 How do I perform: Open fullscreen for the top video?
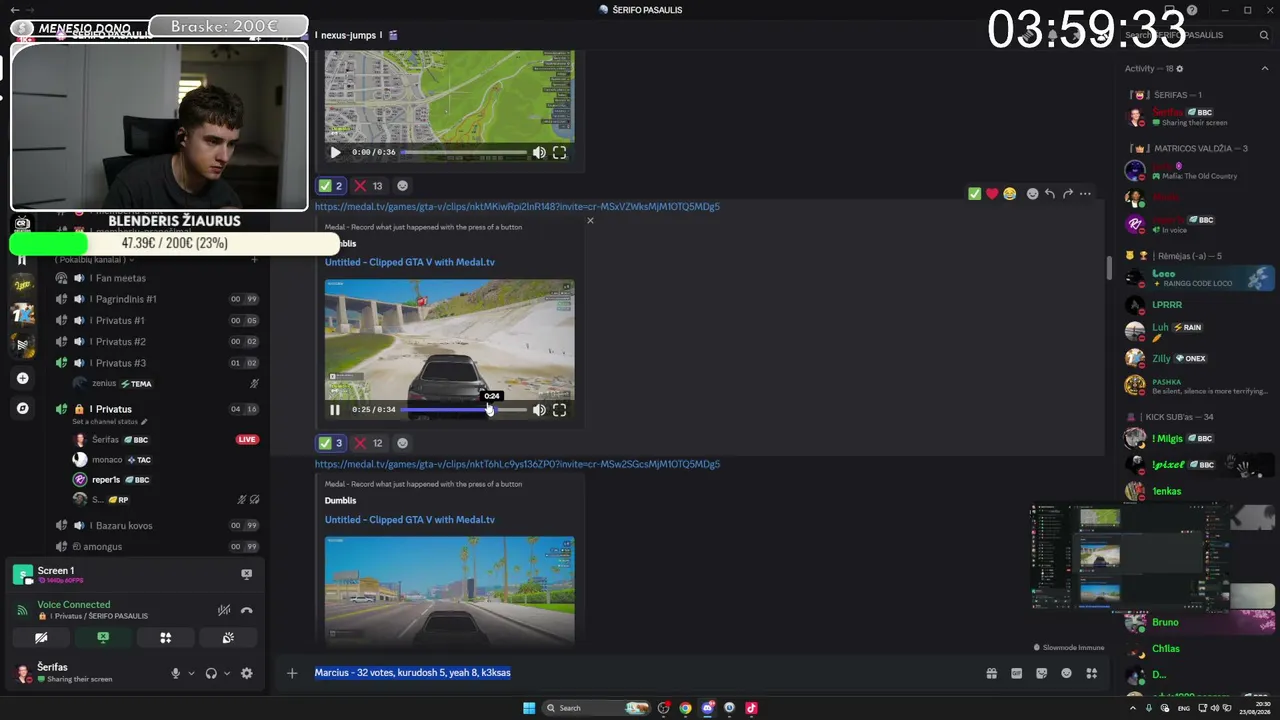(560, 152)
